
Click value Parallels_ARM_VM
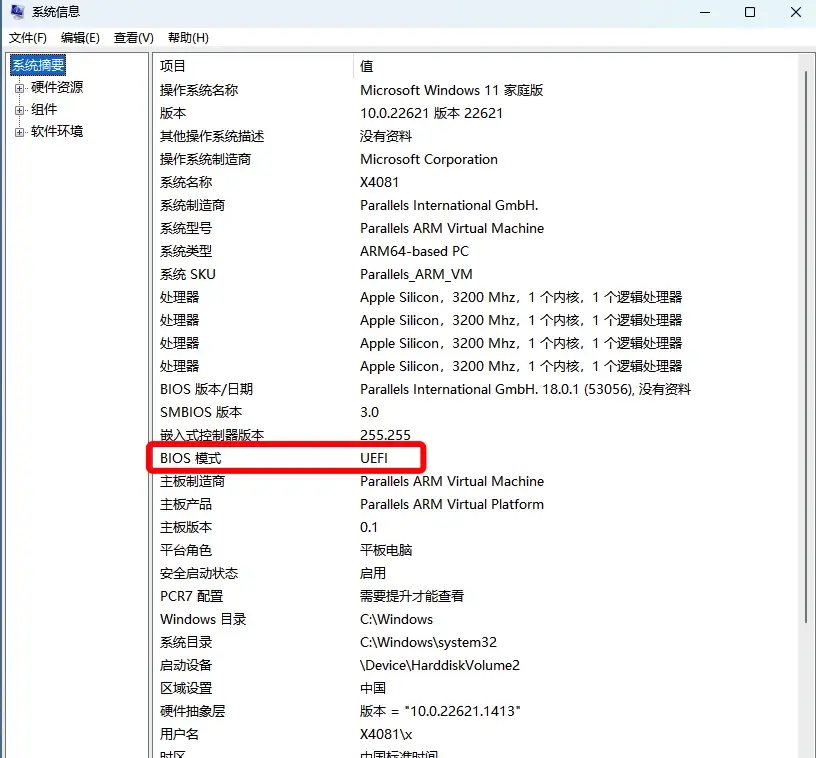point(416,274)
